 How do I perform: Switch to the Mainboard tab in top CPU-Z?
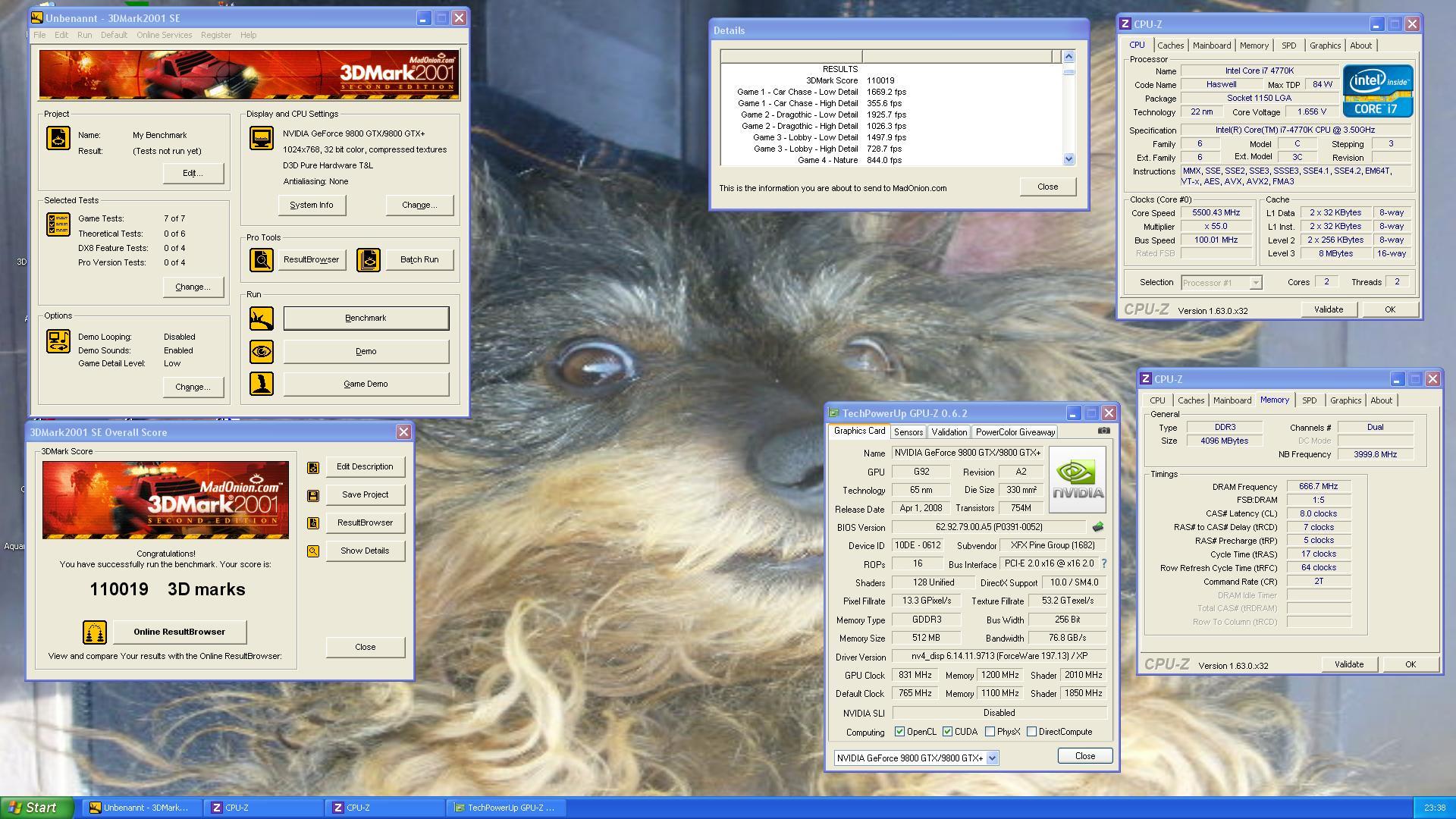tap(1212, 45)
